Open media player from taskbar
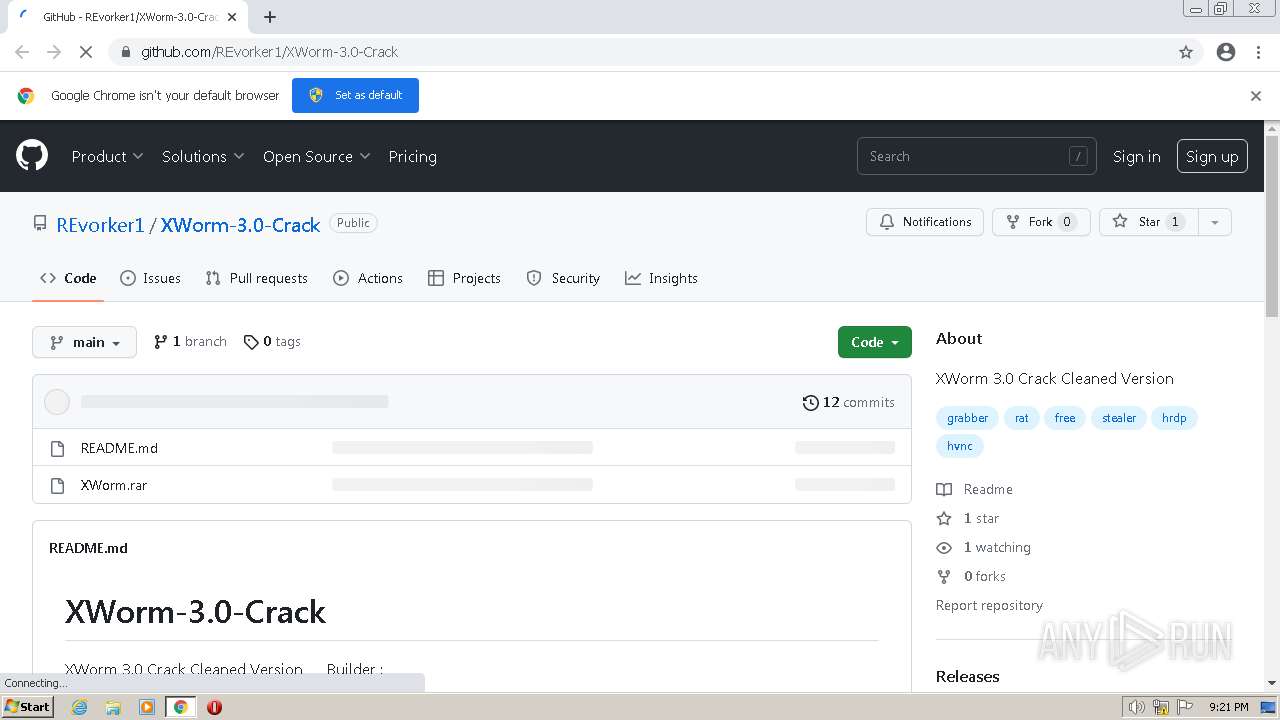Viewport: 1280px width, 720px height. (x=147, y=707)
